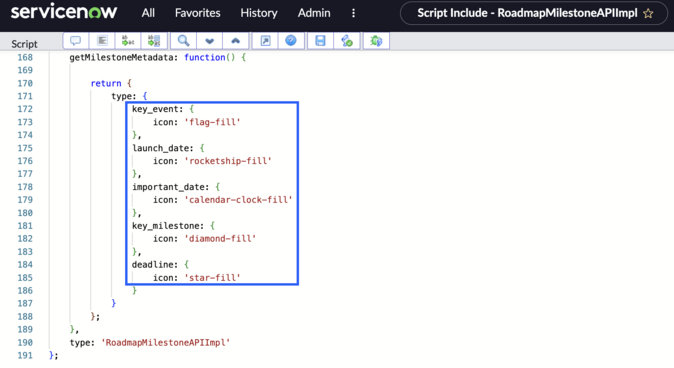Click the Script Include - RoadmapMilestoneAPIImpl title

click(527, 13)
